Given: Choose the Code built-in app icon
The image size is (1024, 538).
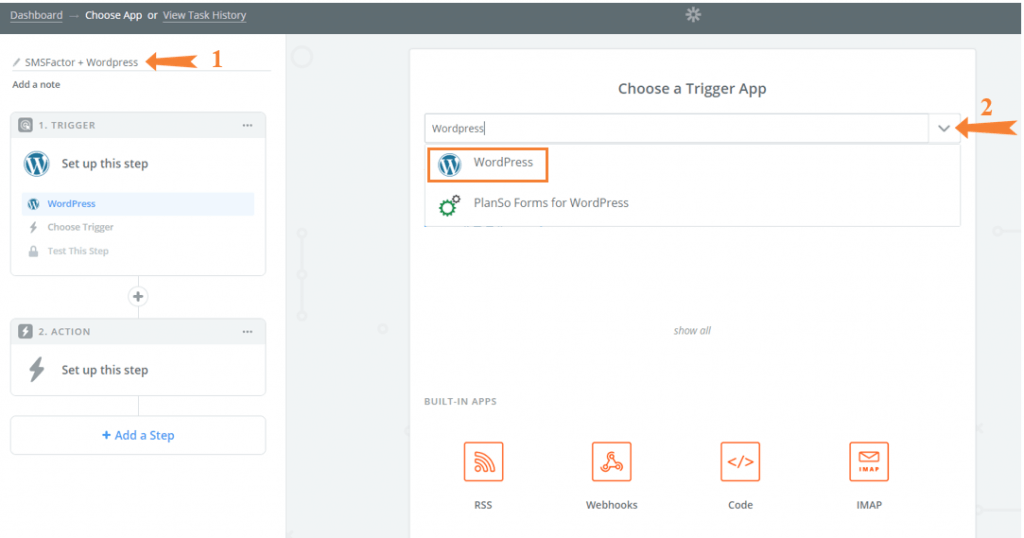Looking at the screenshot, I should point(740,462).
